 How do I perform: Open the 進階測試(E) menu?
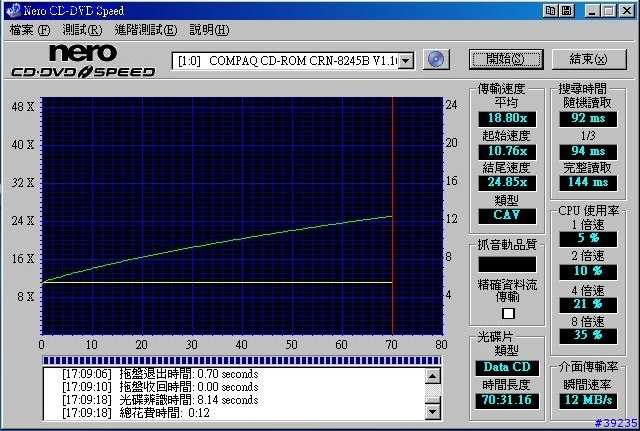(x=146, y=30)
